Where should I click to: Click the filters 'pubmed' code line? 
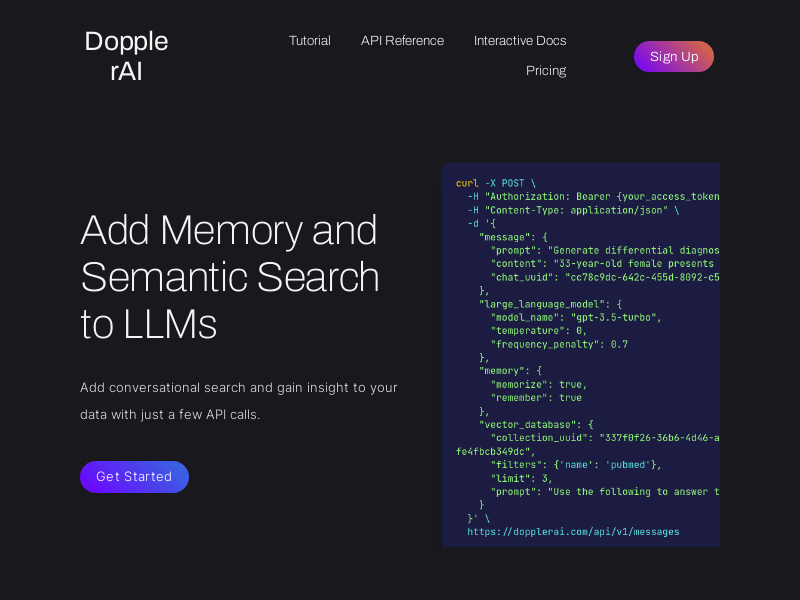tap(576, 465)
